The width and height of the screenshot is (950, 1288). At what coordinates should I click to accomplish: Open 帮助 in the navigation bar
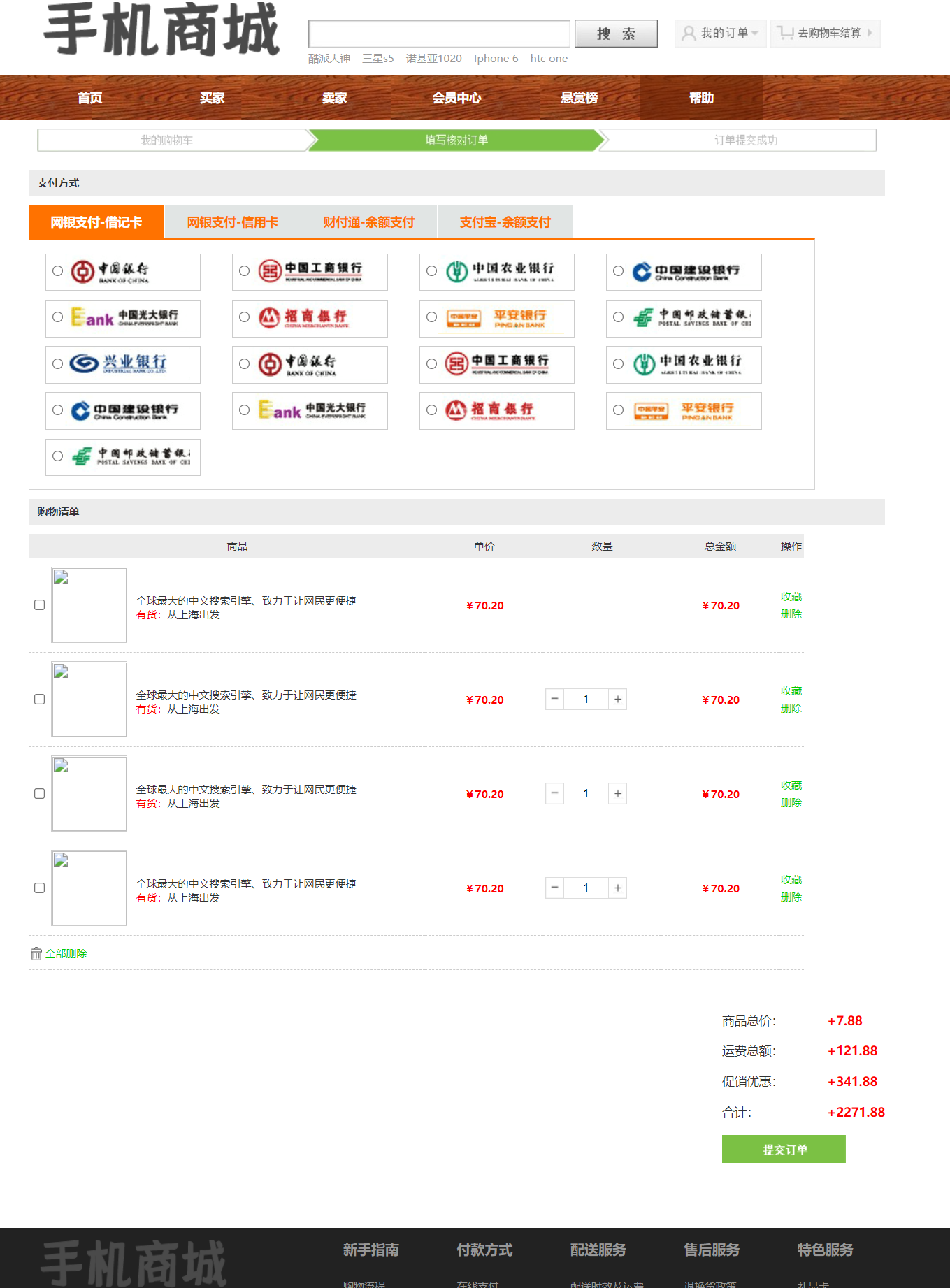(701, 98)
